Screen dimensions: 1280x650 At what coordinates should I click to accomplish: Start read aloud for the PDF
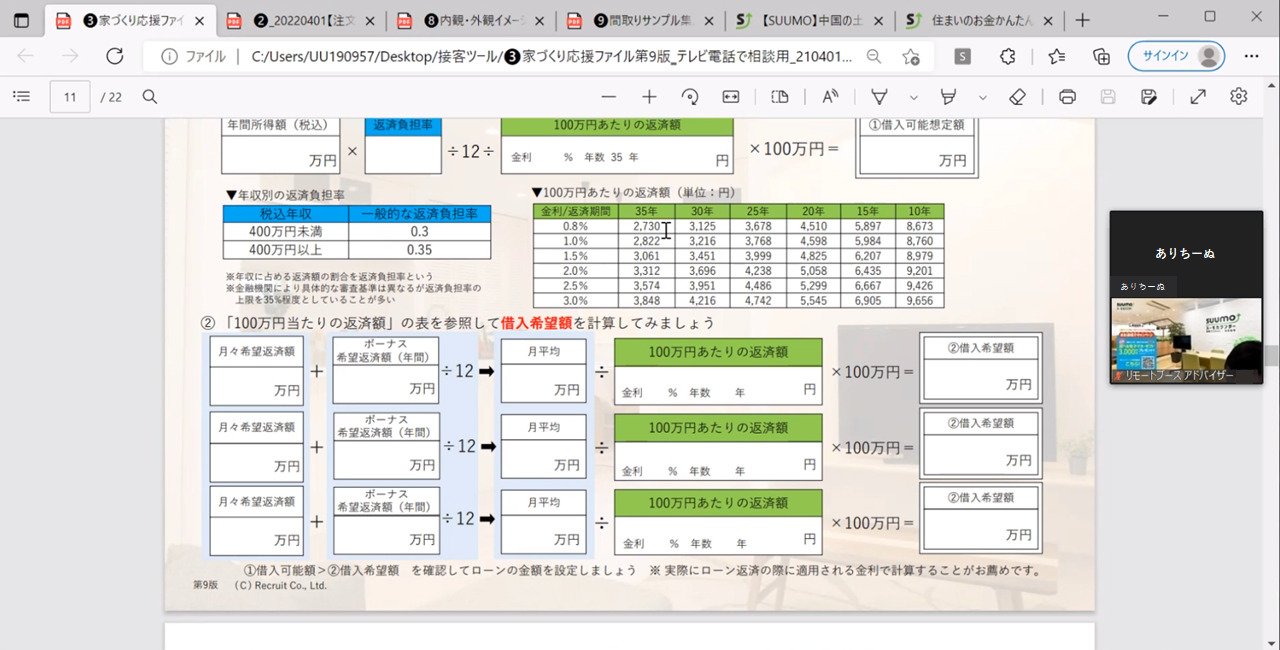[x=830, y=97]
